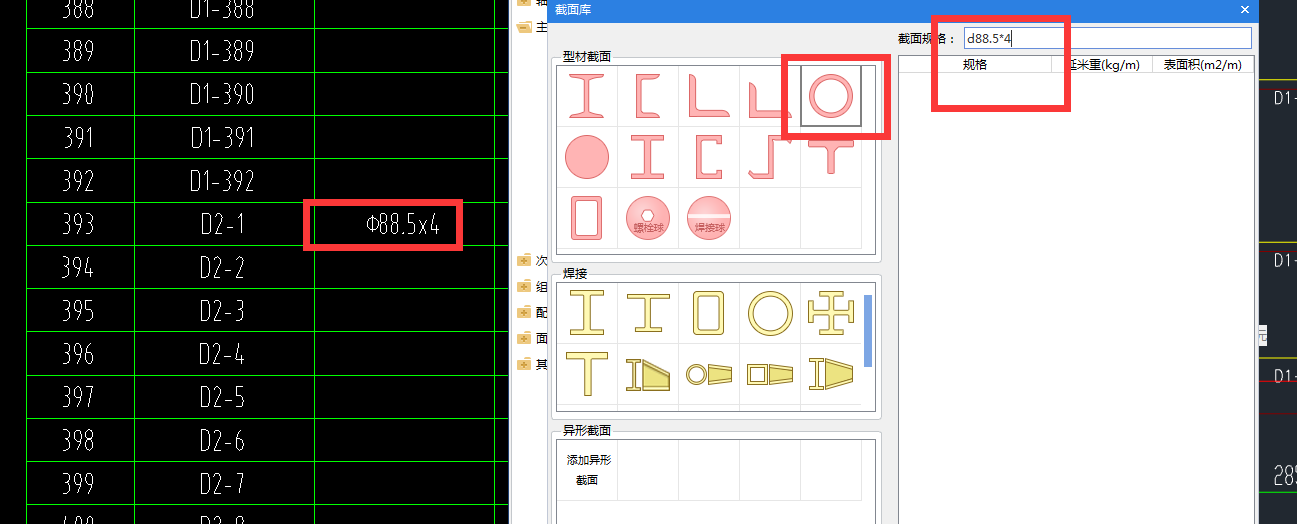
Task: Select the 焊接球 welded ball icon
Action: pos(709,218)
